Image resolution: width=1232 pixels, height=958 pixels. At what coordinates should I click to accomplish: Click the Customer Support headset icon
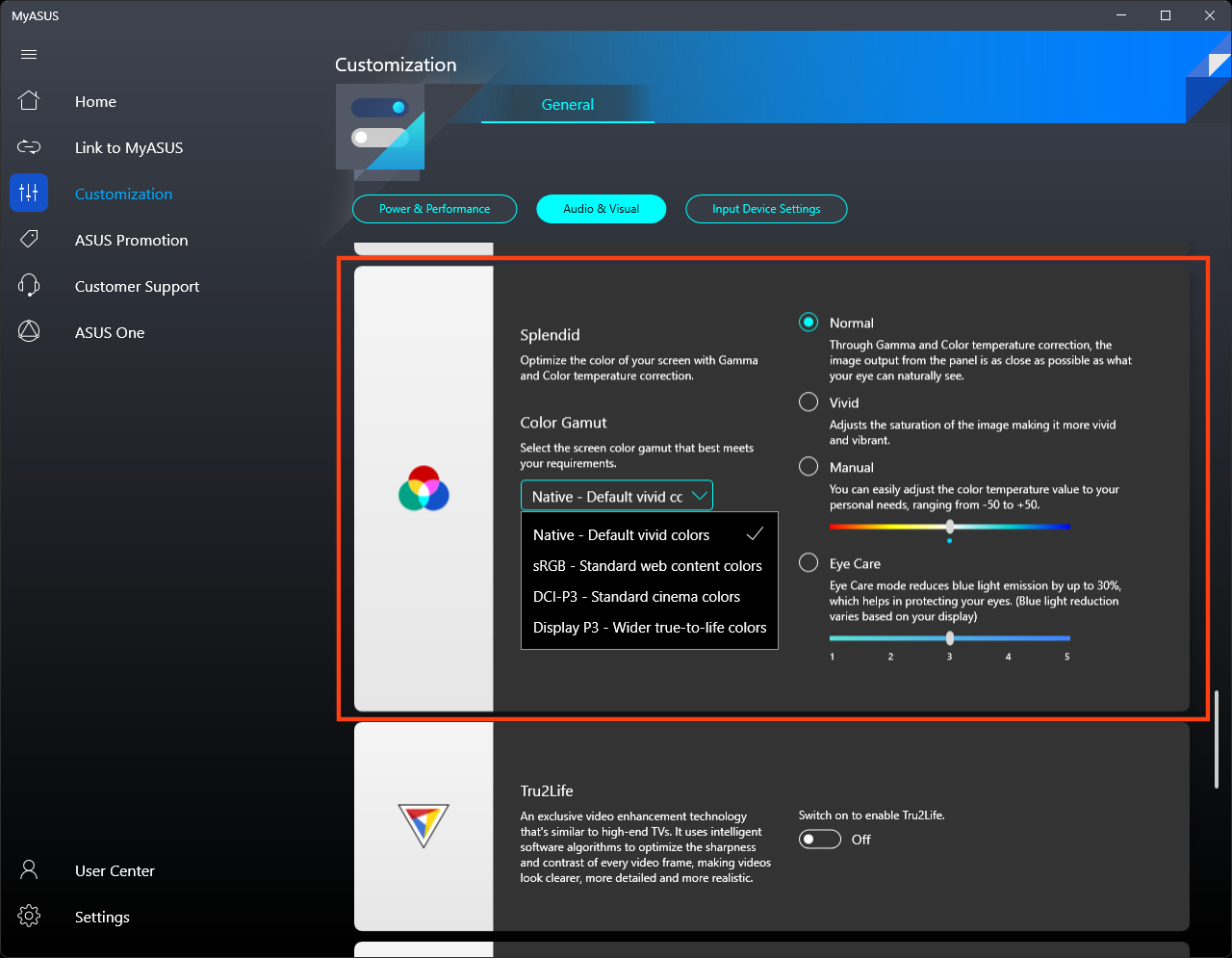(29, 285)
